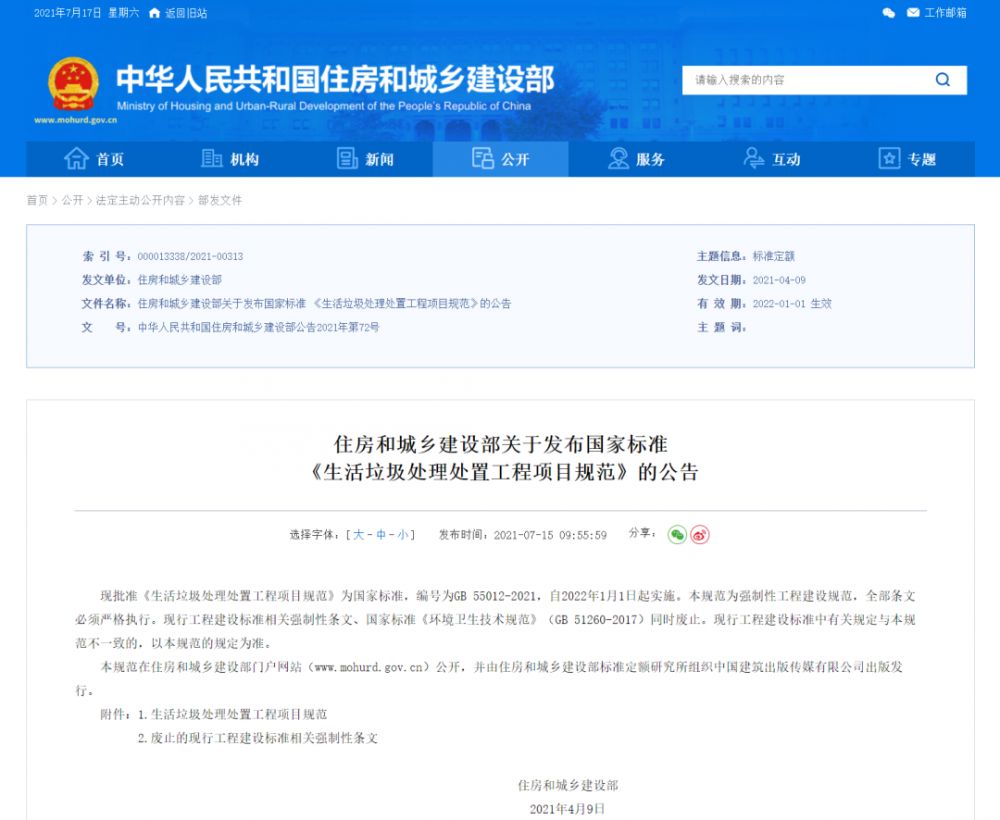Set font size to 大 (large)

[x=358, y=535]
